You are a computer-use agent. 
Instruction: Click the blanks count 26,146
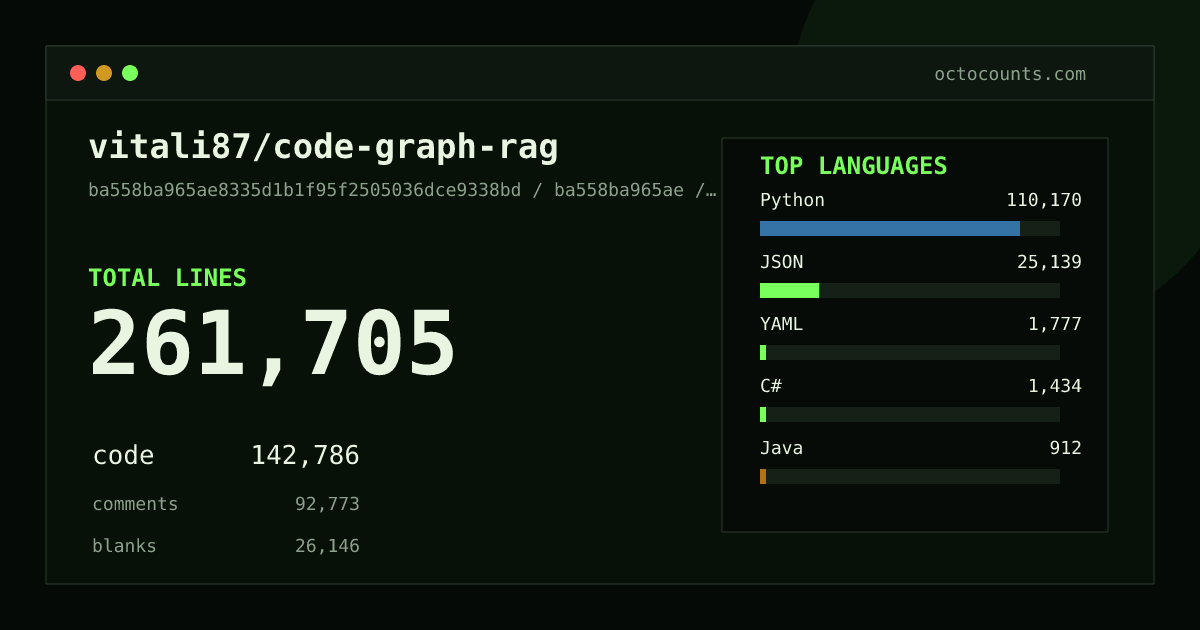(x=327, y=546)
